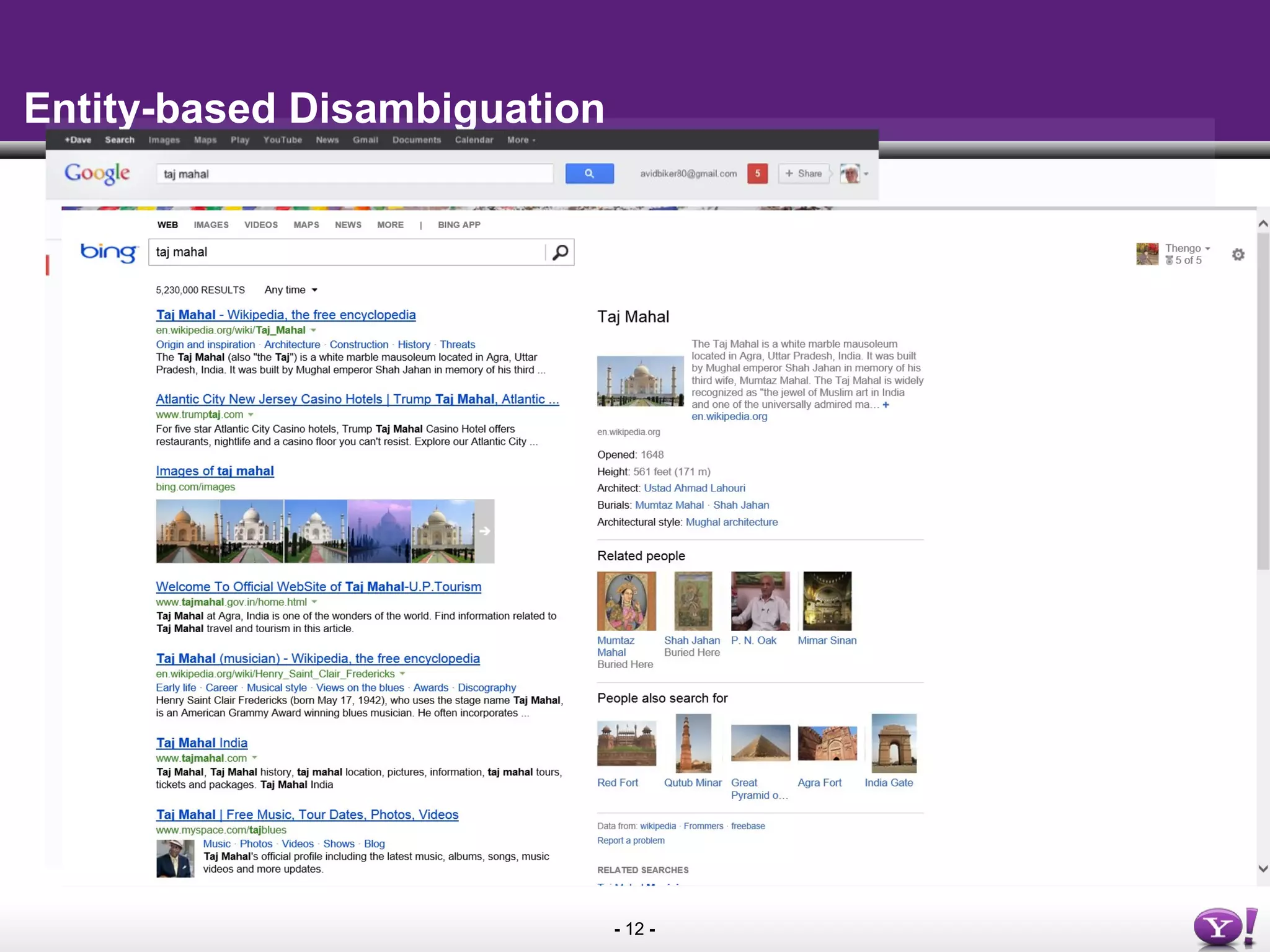Select Bing VIDEOS tab
The height and width of the screenshot is (952, 1270).
261,225
